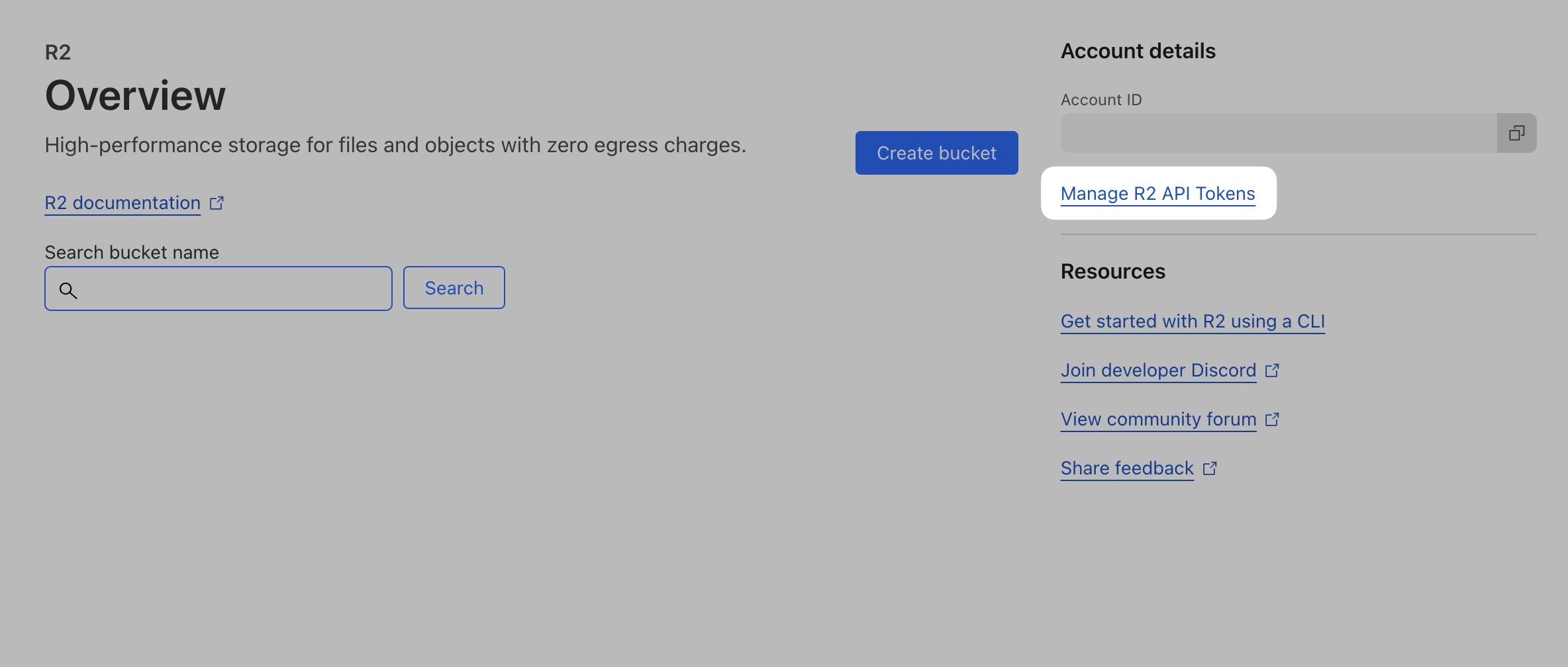Open Get started with R2 using a CLI
1568x667 pixels.
click(x=1193, y=321)
